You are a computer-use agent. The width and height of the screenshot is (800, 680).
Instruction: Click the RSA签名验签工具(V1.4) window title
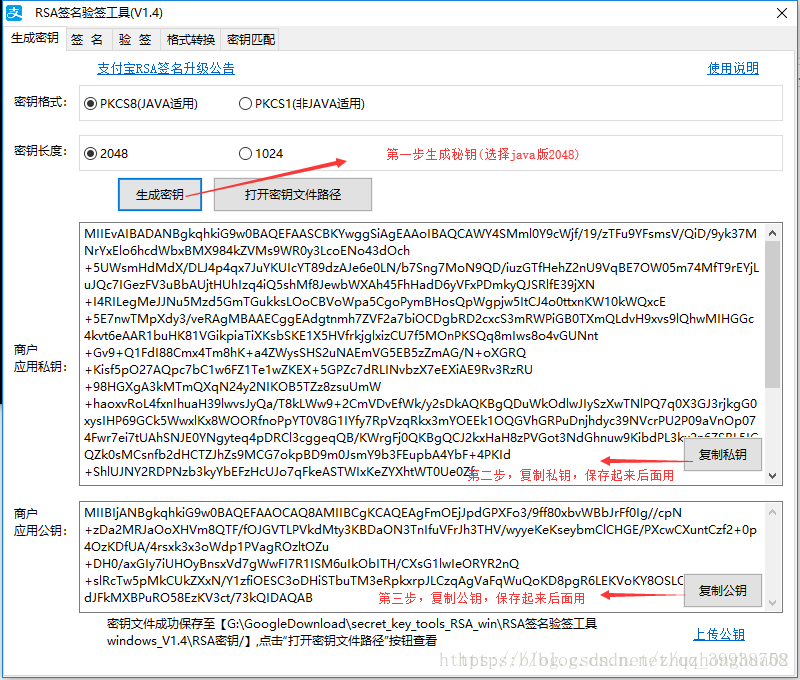pos(98,13)
